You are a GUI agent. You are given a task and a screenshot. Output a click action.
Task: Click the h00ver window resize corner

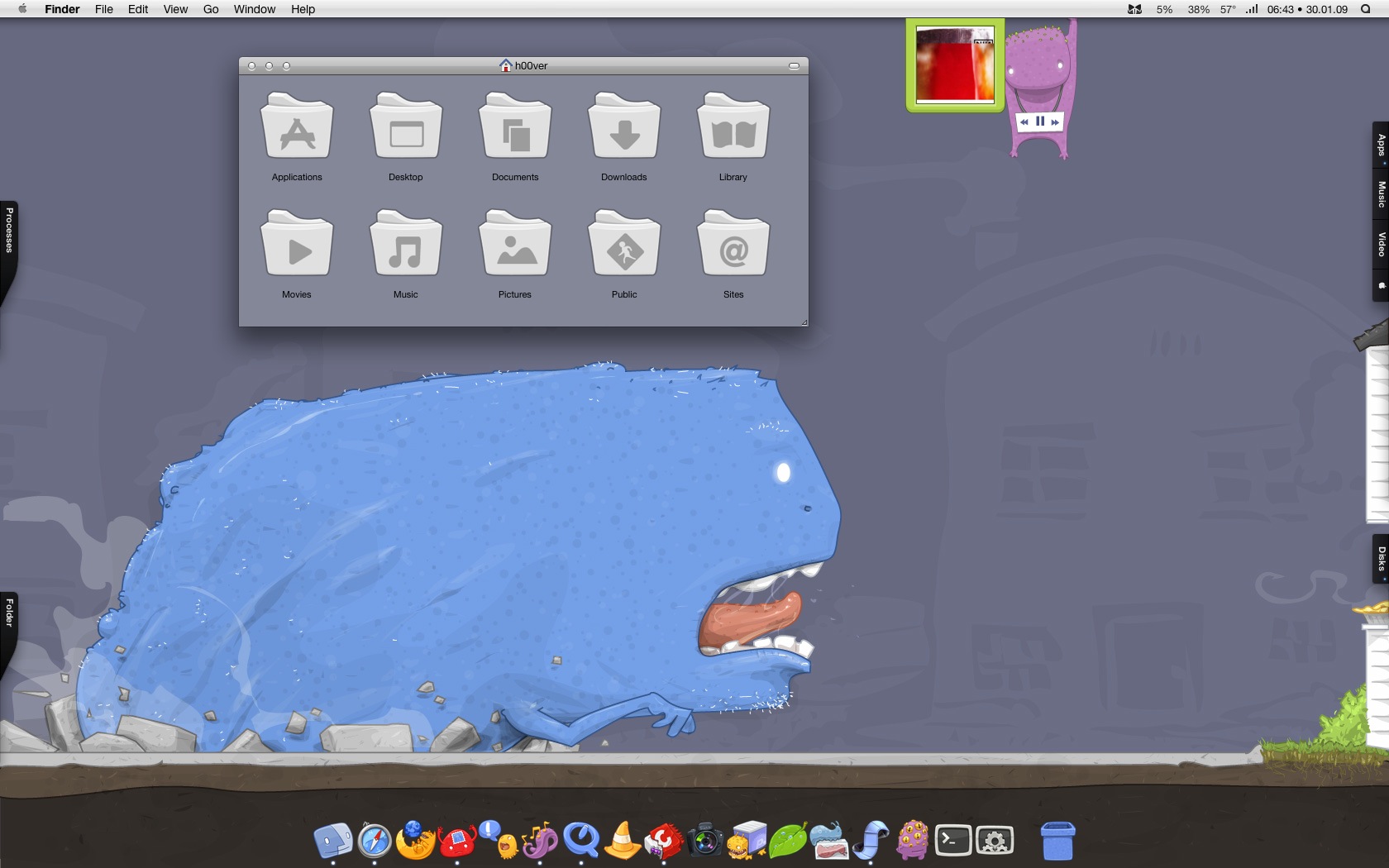(804, 322)
